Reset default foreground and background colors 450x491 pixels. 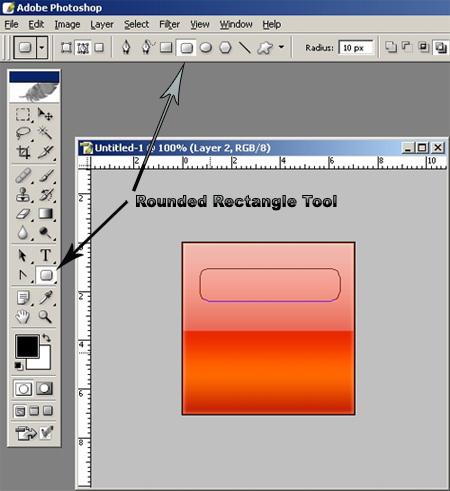tap(19, 366)
